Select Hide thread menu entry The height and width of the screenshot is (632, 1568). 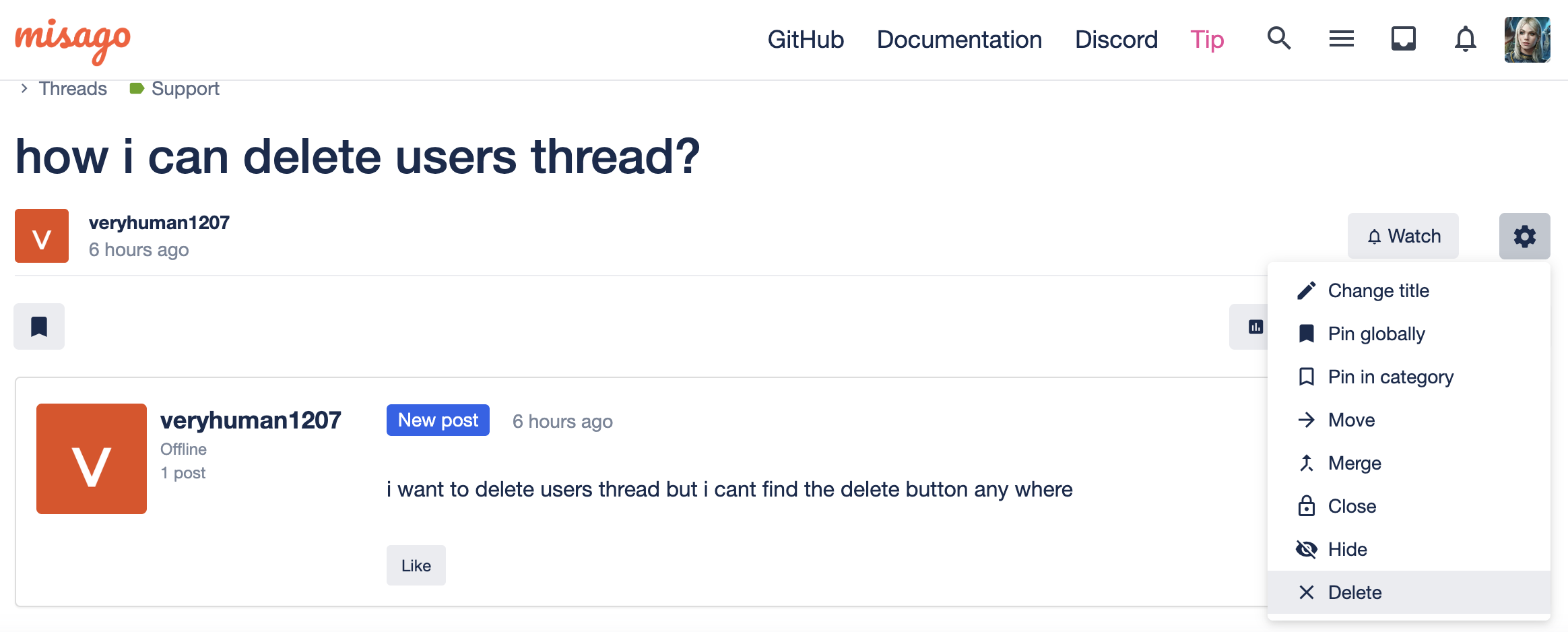[1347, 550]
